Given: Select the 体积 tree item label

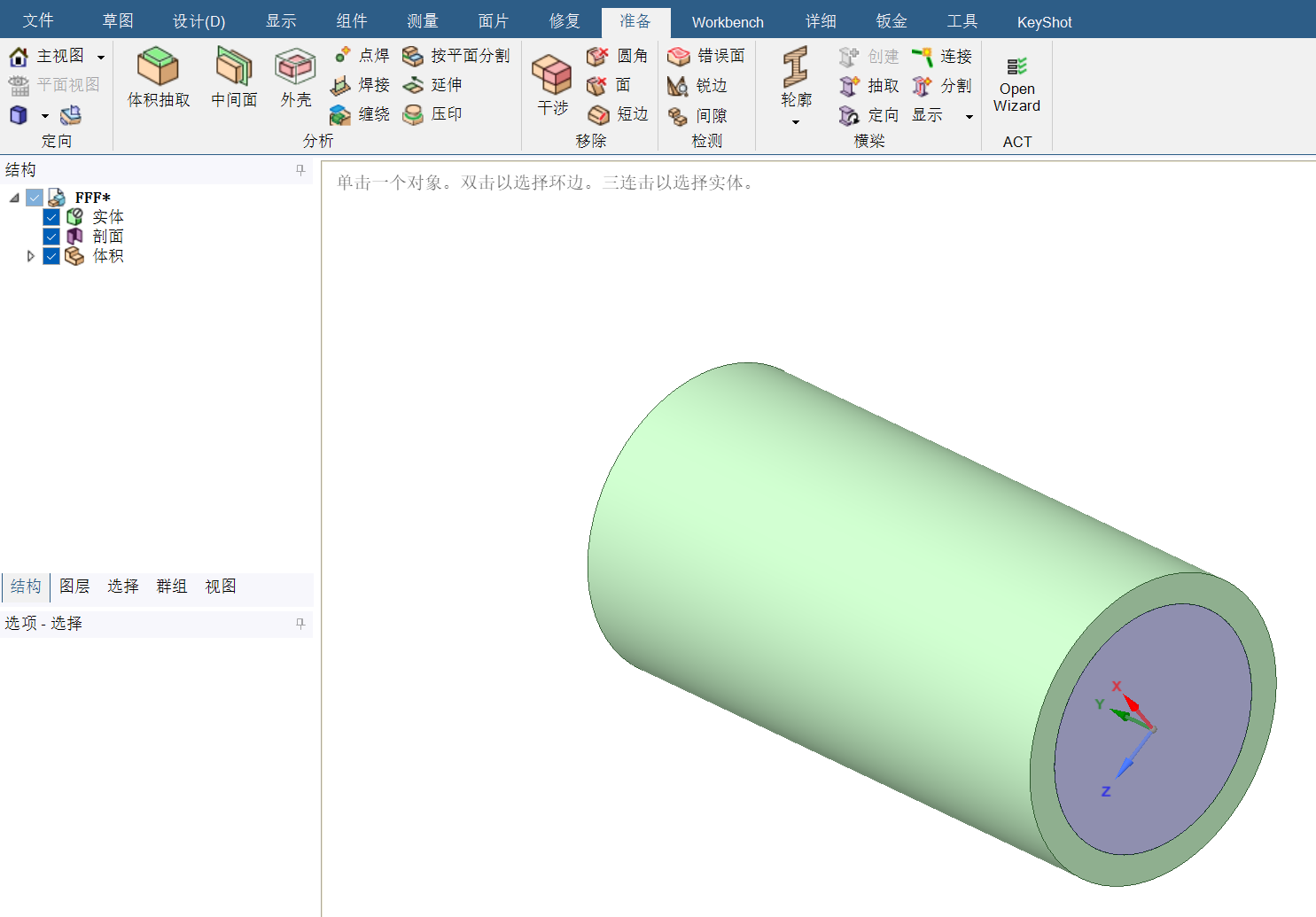Looking at the screenshot, I should [x=108, y=256].
